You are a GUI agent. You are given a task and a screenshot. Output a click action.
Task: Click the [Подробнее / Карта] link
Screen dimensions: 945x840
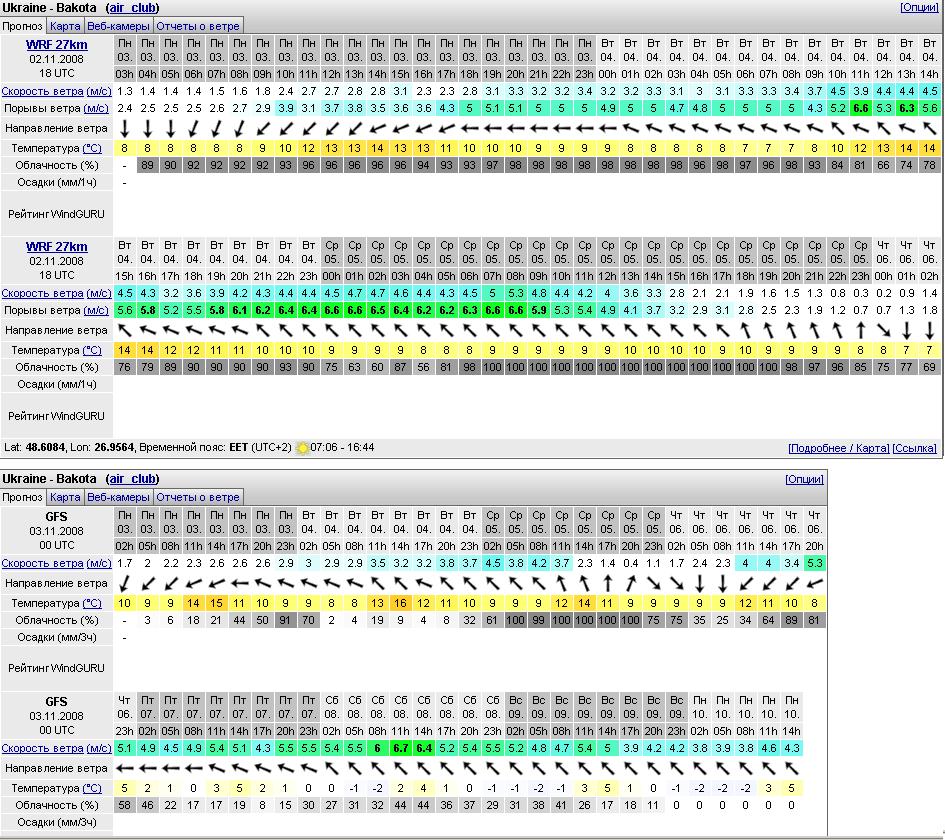click(x=838, y=448)
